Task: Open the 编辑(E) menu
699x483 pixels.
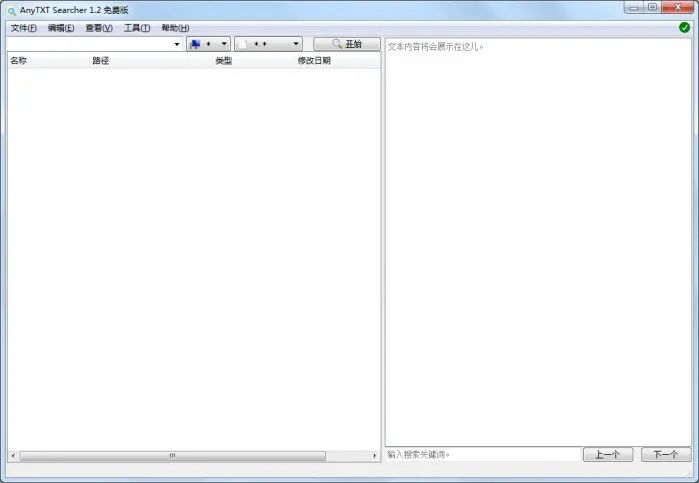Action: point(61,28)
